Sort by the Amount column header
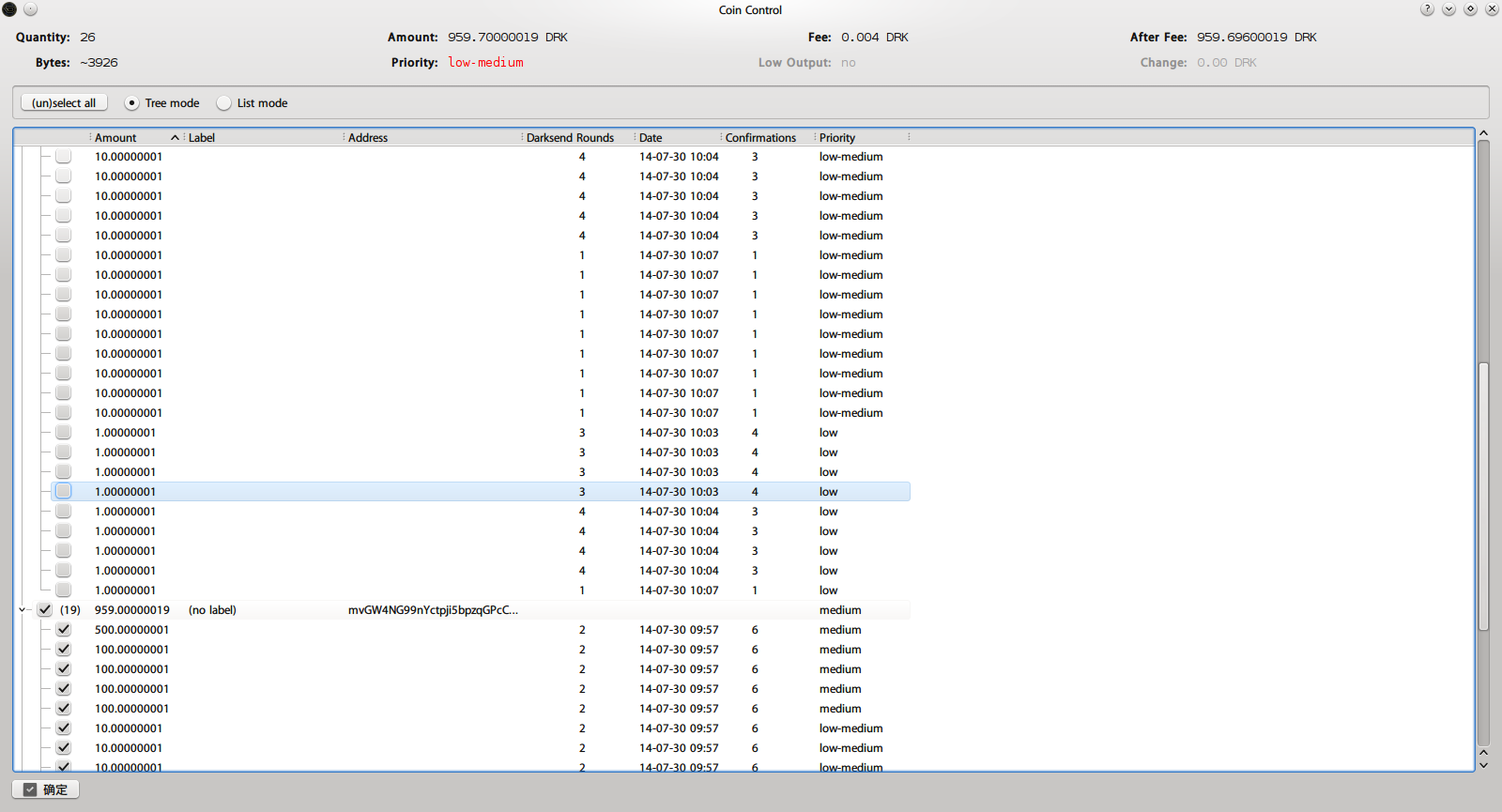1502x812 pixels. coord(136,137)
